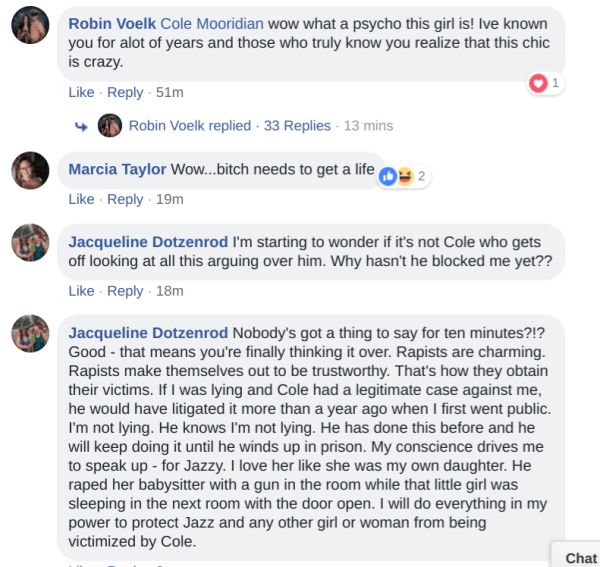Open Jacqueline Dotzenrod's avatar on long comment
600x567 pixels.
pos(31,333)
